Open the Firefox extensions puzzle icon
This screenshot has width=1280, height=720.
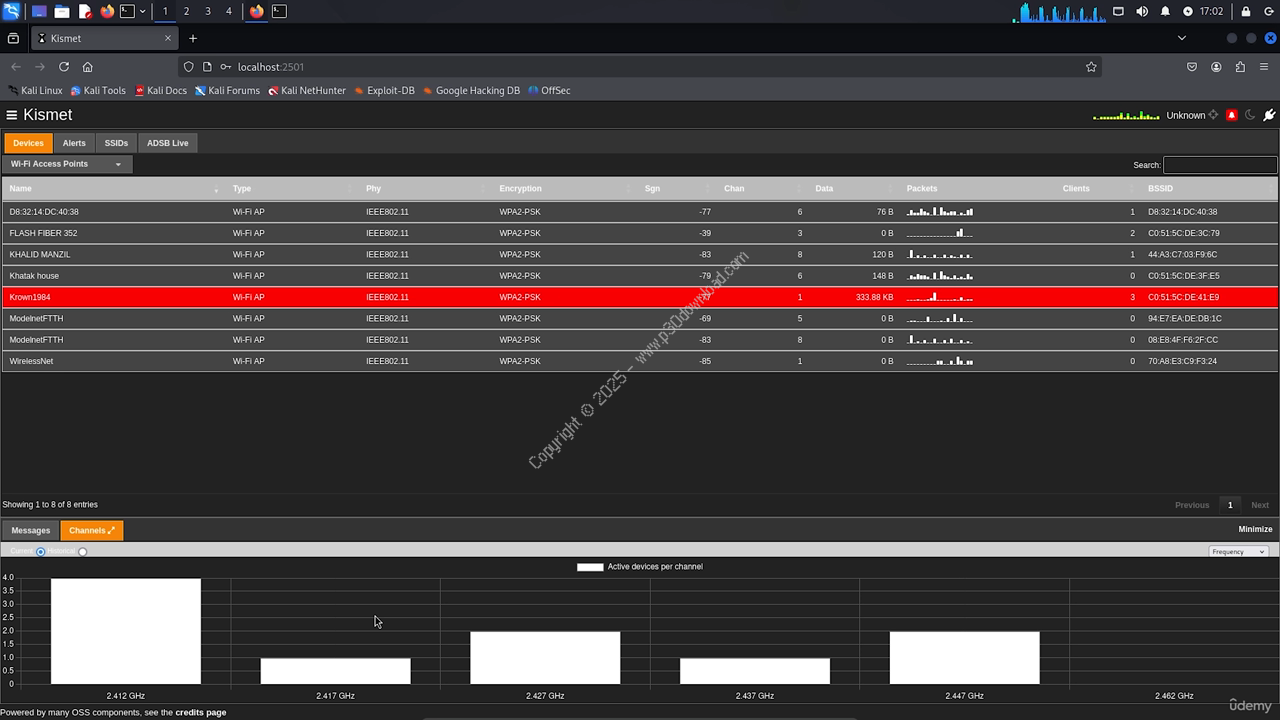[1240, 66]
